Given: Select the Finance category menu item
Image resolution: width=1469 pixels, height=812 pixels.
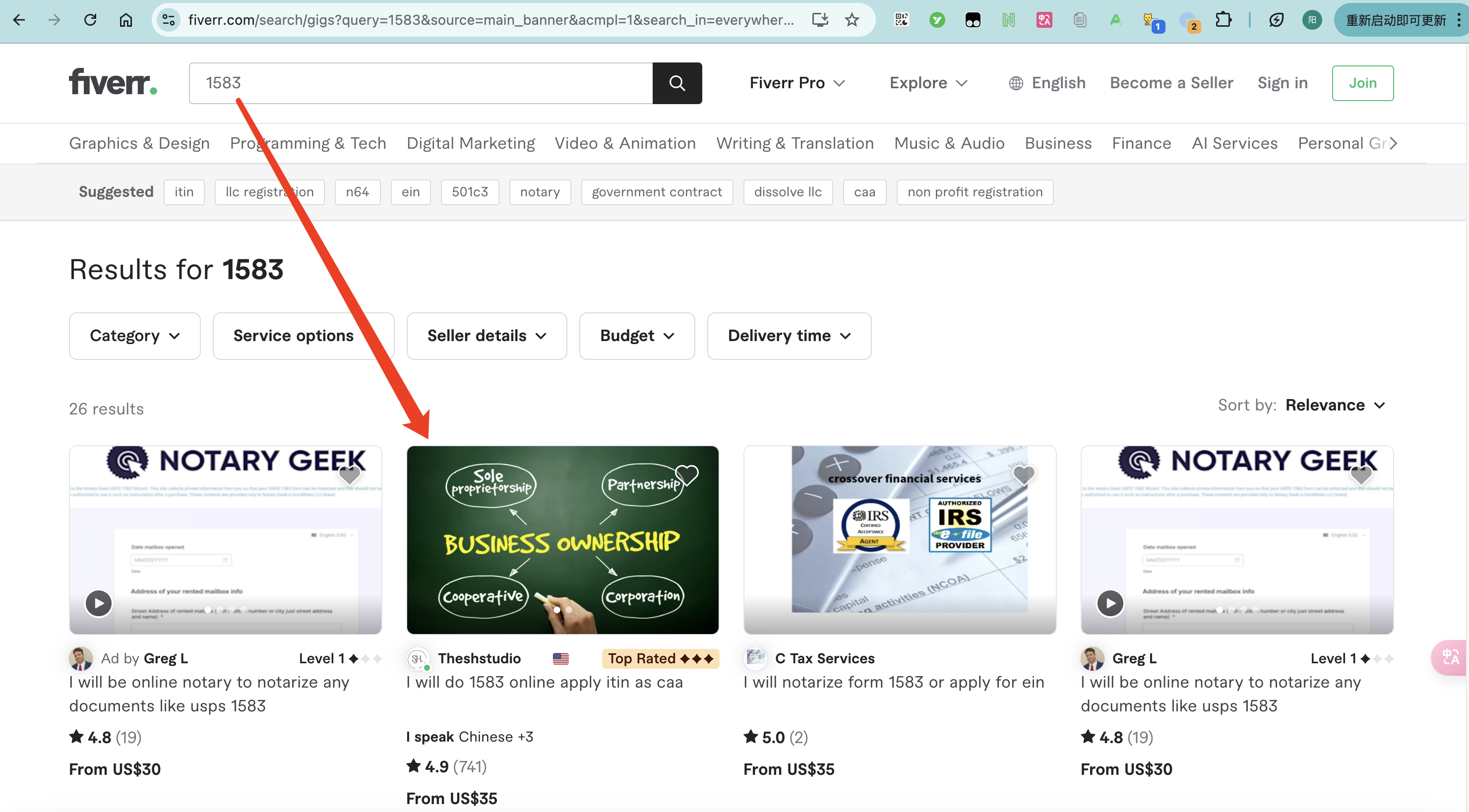Looking at the screenshot, I should click(x=1141, y=143).
